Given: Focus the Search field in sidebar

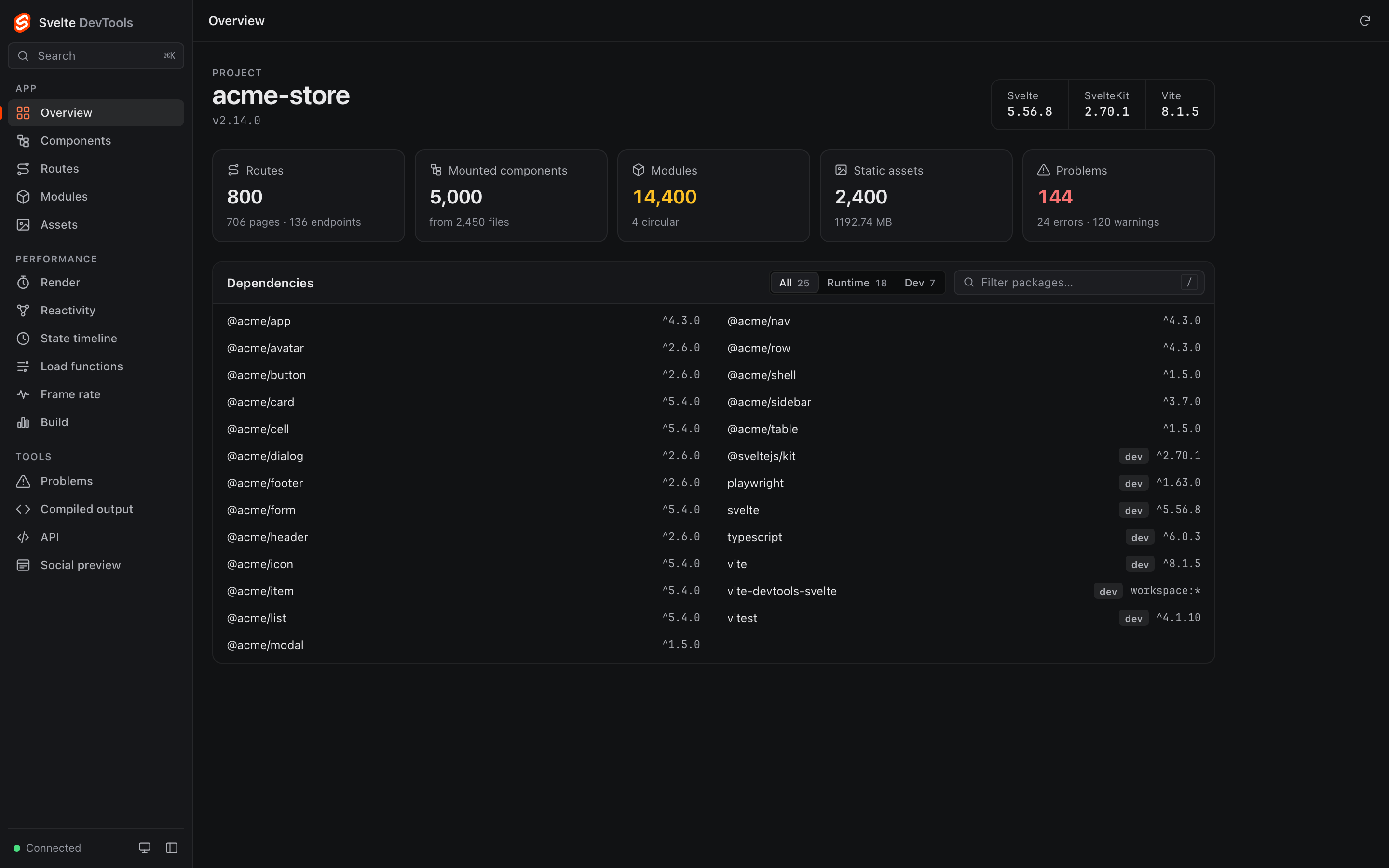Looking at the screenshot, I should point(96,55).
